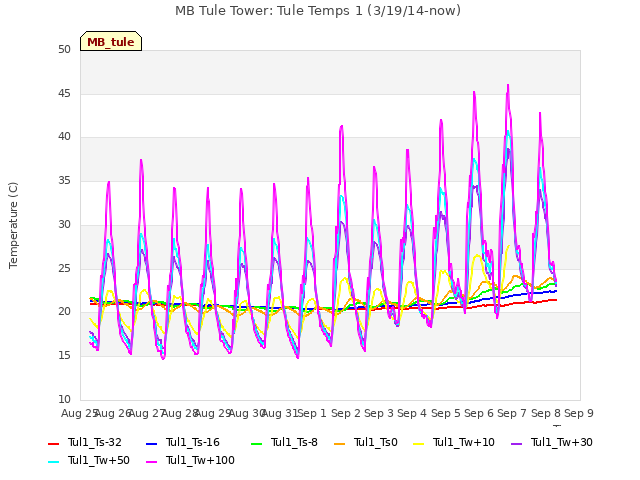The height and width of the screenshot is (480, 640).
Task: Select the Tul1_Tw+100 legend label
Action: [x=200, y=460]
